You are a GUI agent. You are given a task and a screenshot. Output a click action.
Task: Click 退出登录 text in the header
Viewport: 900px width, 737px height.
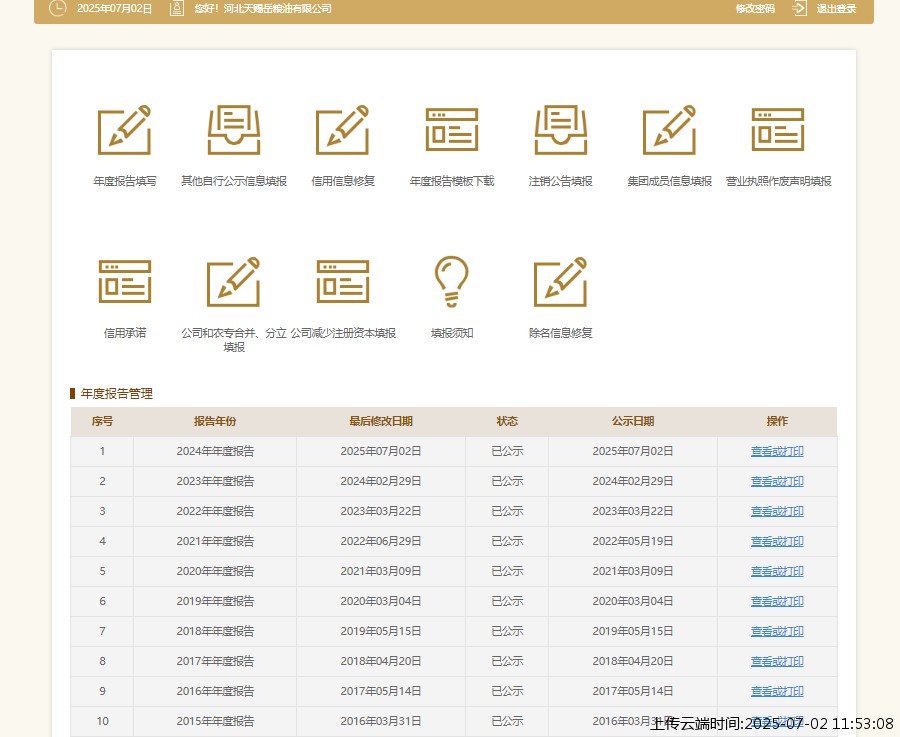click(836, 9)
